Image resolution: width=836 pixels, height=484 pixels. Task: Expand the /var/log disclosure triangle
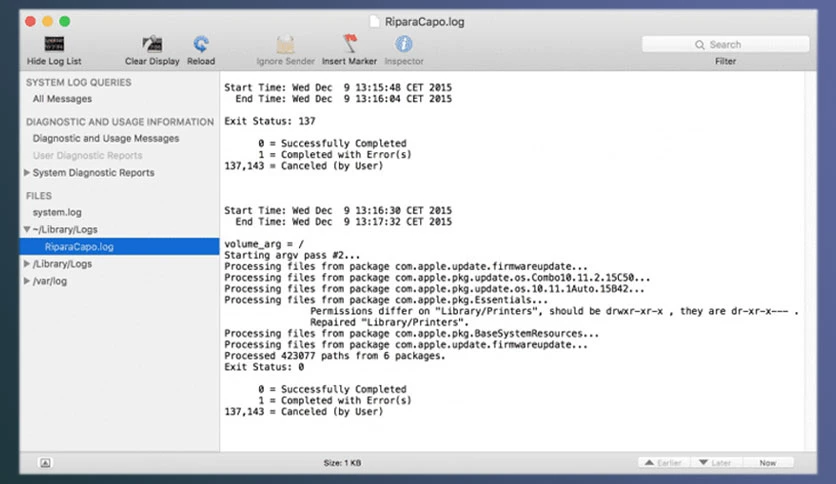tap(27, 280)
